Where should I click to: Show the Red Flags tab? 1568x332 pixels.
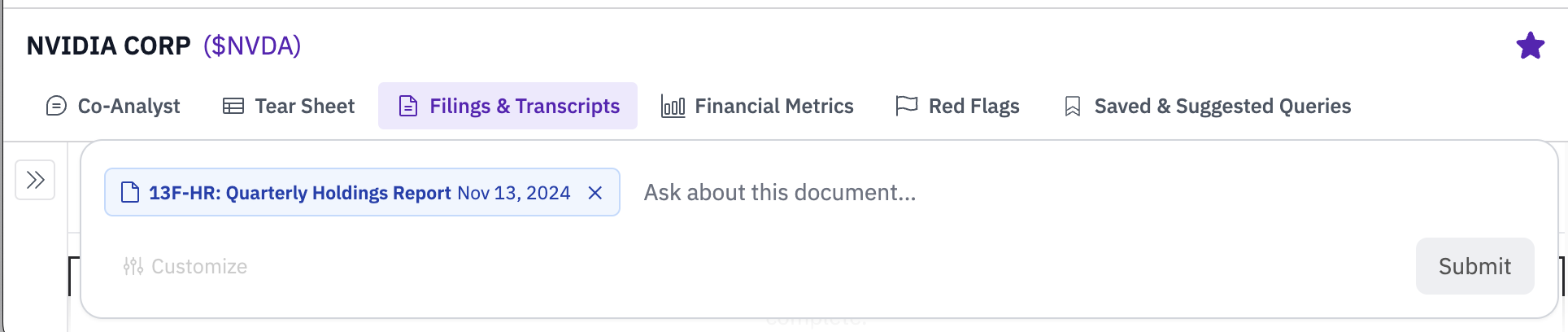click(973, 106)
